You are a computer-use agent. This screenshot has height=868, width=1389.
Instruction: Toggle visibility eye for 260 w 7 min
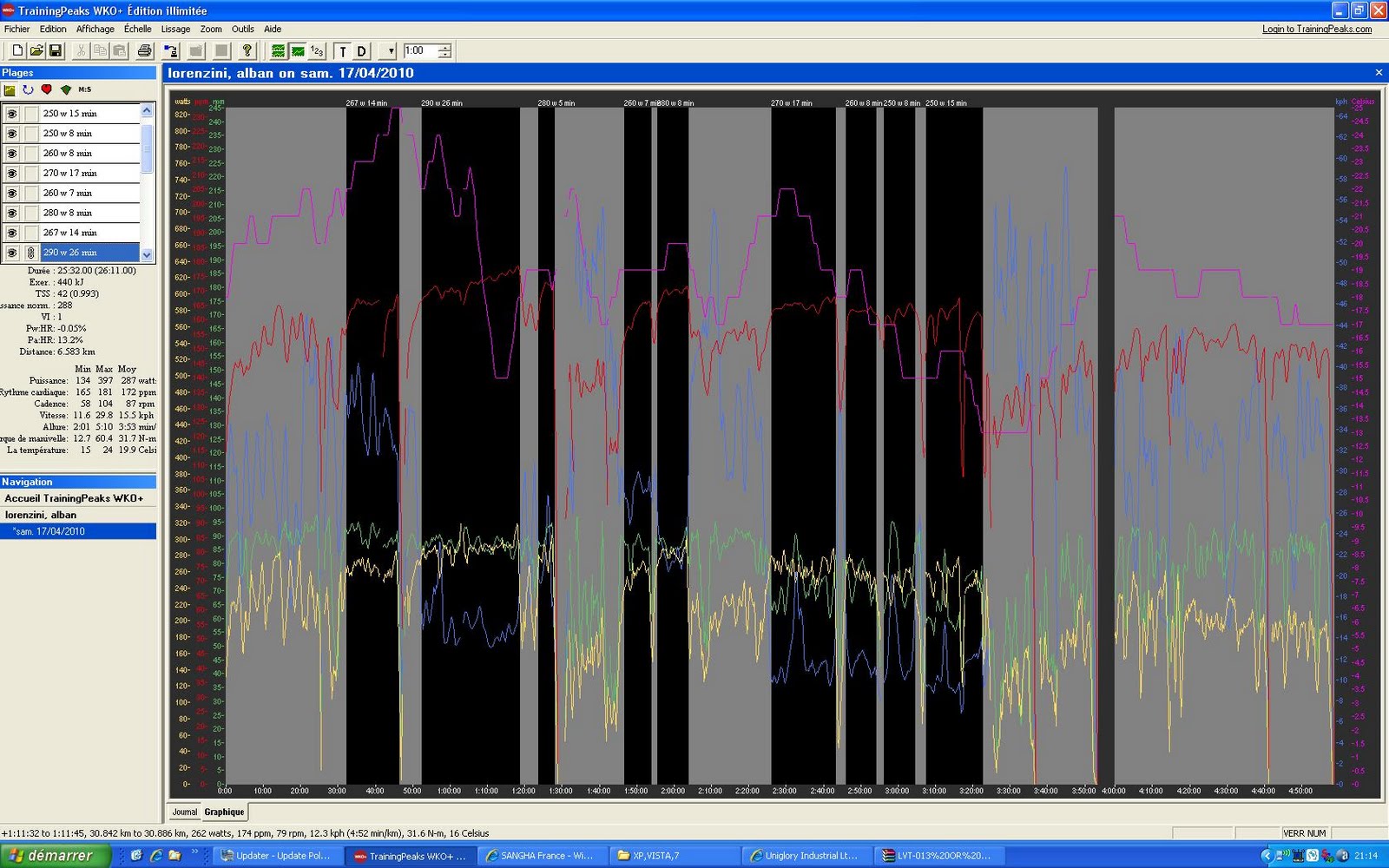[x=11, y=194]
